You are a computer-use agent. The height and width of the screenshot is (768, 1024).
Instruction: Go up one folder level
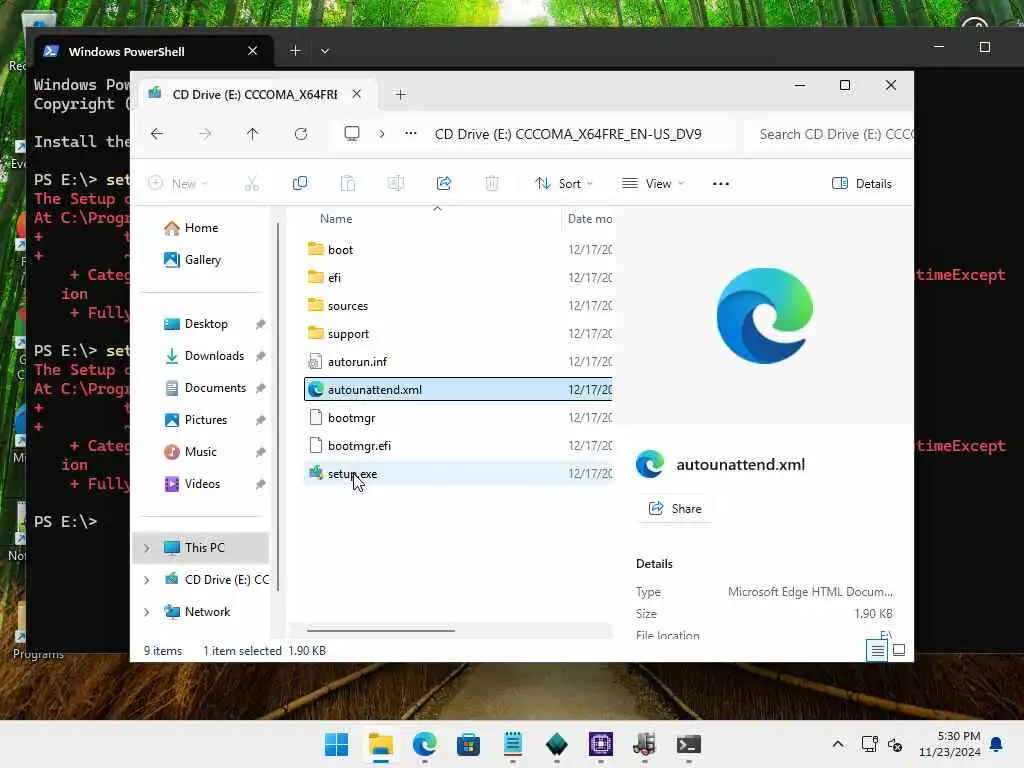[253, 134]
